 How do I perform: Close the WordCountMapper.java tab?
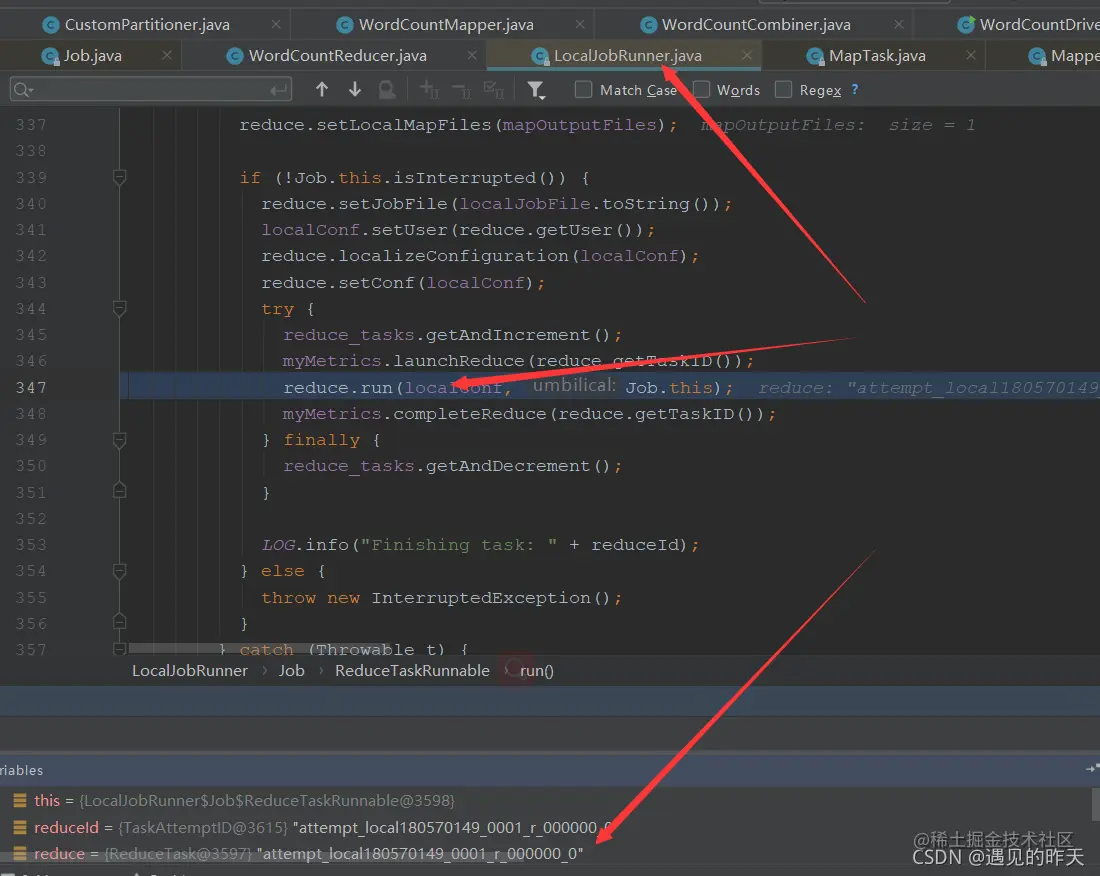pyautogui.click(x=579, y=25)
